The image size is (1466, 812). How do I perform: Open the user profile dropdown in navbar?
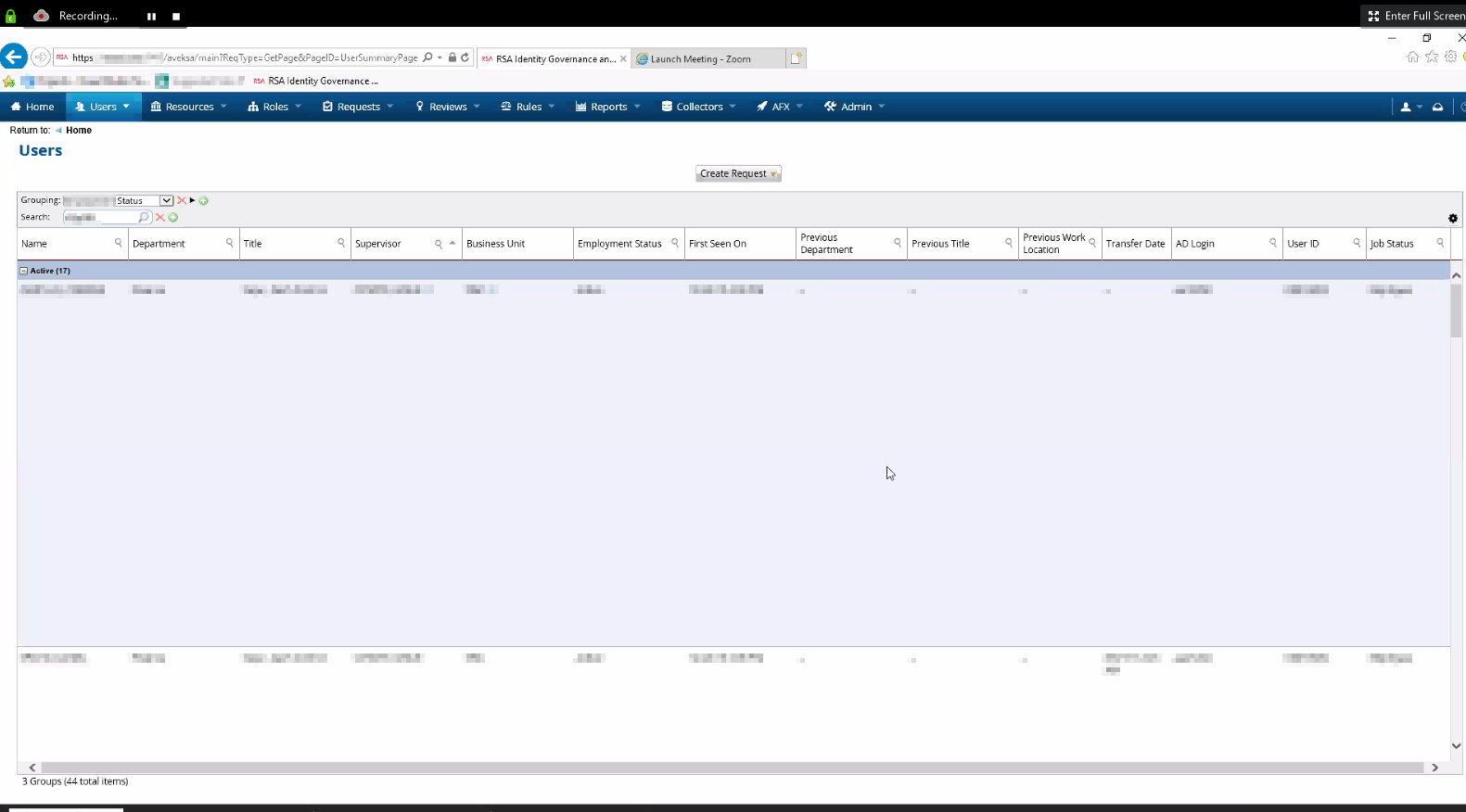click(x=1409, y=108)
